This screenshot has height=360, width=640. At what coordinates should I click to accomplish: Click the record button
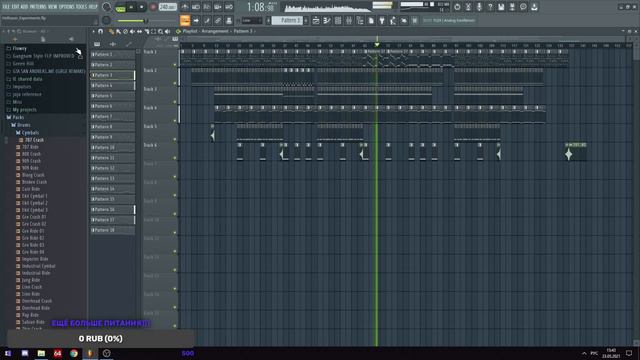pyautogui.click(x=153, y=7)
